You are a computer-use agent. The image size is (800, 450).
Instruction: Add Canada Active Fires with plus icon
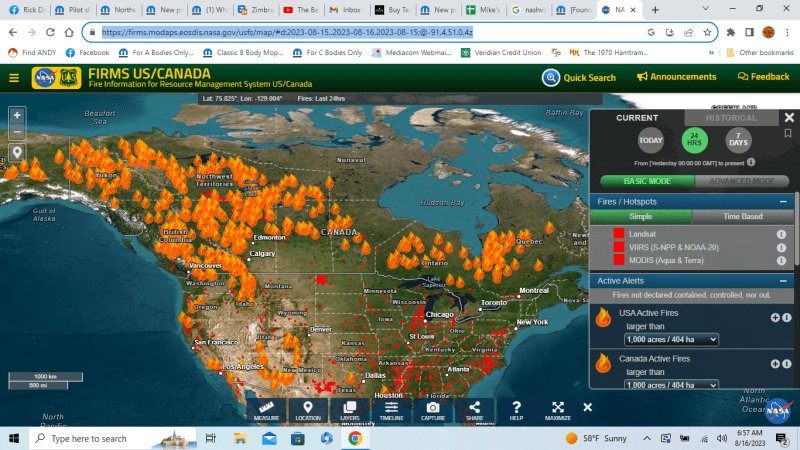tap(775, 364)
